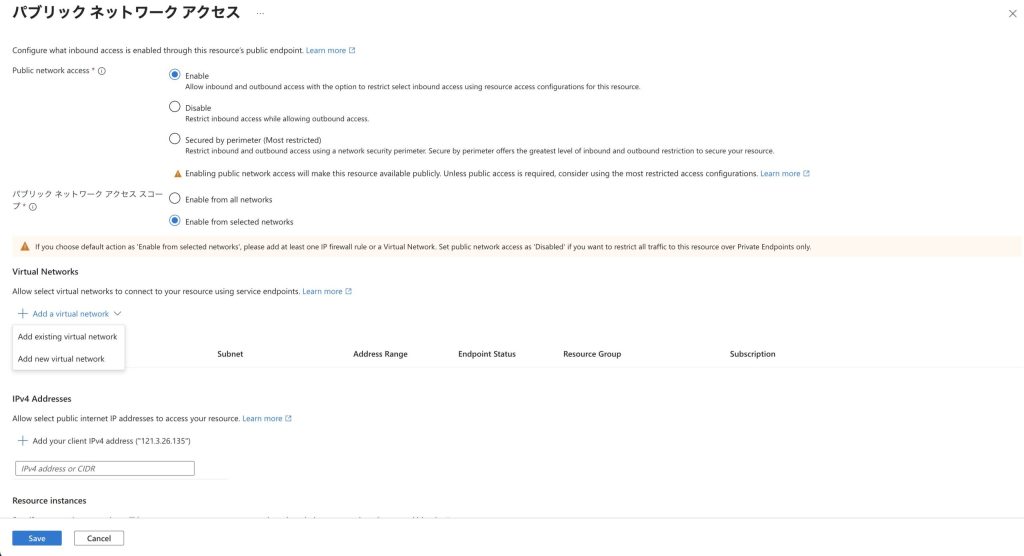
Task: Choose Secured by perimeter (Most restricted)
Action: point(175,139)
